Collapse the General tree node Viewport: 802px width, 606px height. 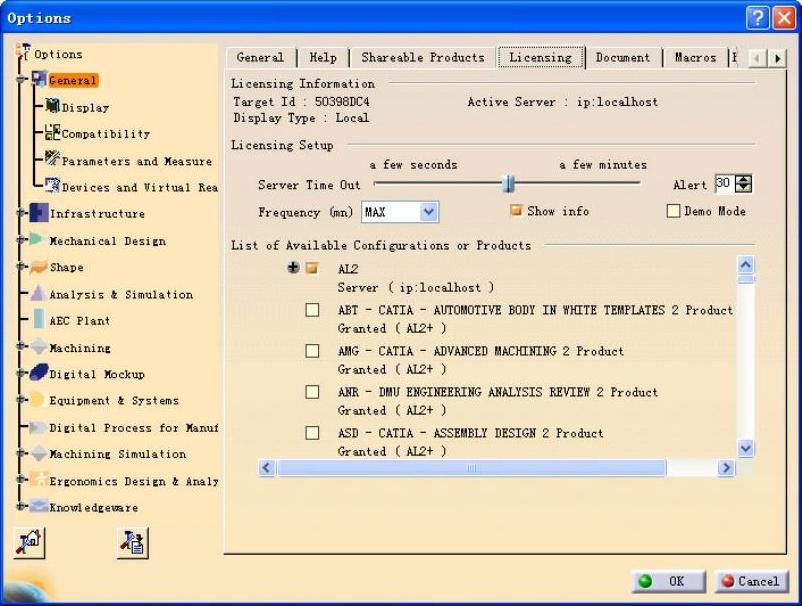[x=20, y=80]
